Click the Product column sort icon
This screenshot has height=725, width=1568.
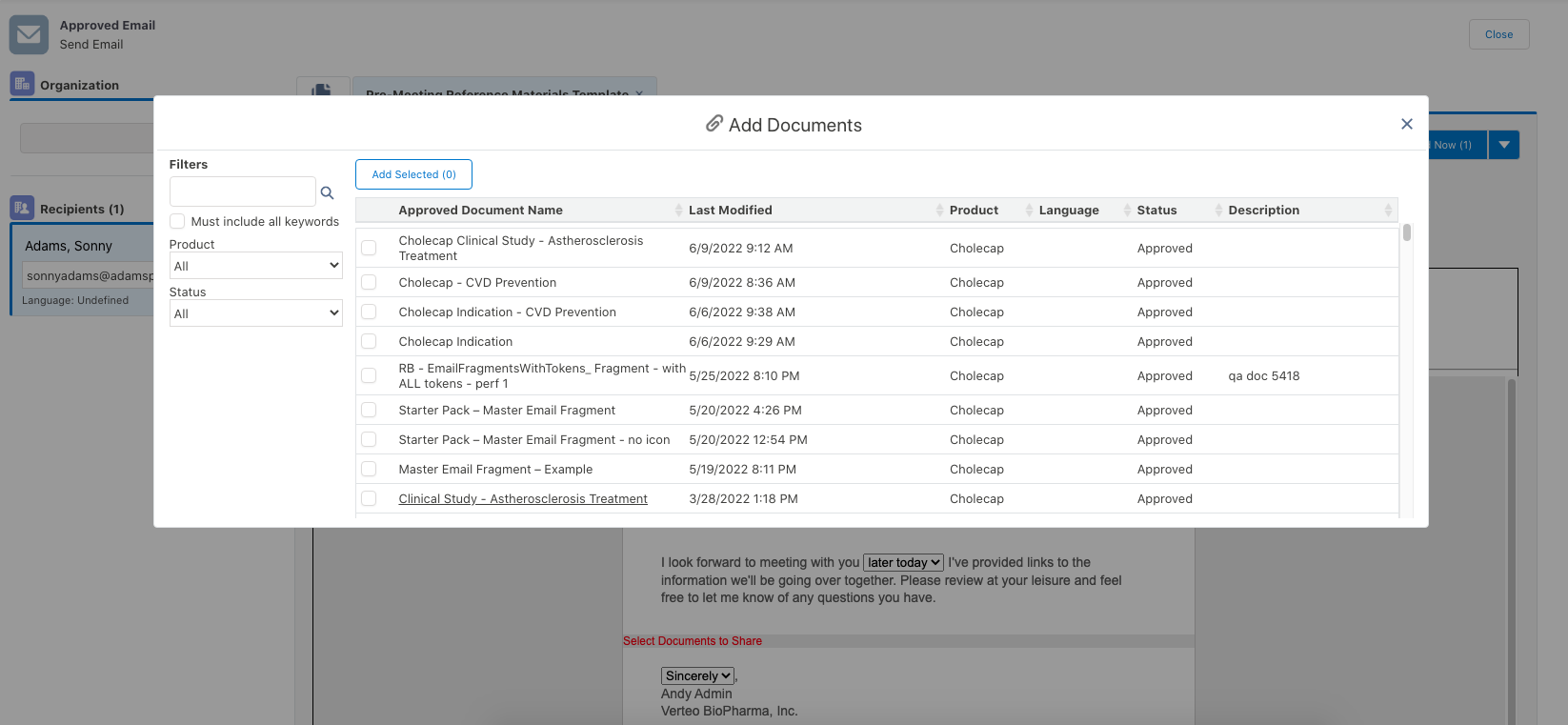click(1029, 211)
